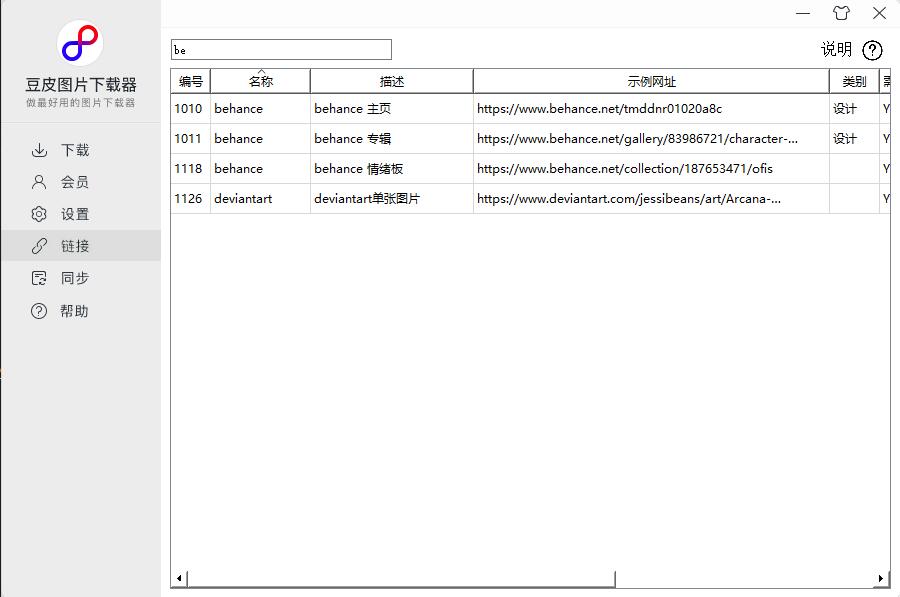Image resolution: width=900 pixels, height=597 pixels.
Task: Sort by the 描述 column header
Action: 392,82
